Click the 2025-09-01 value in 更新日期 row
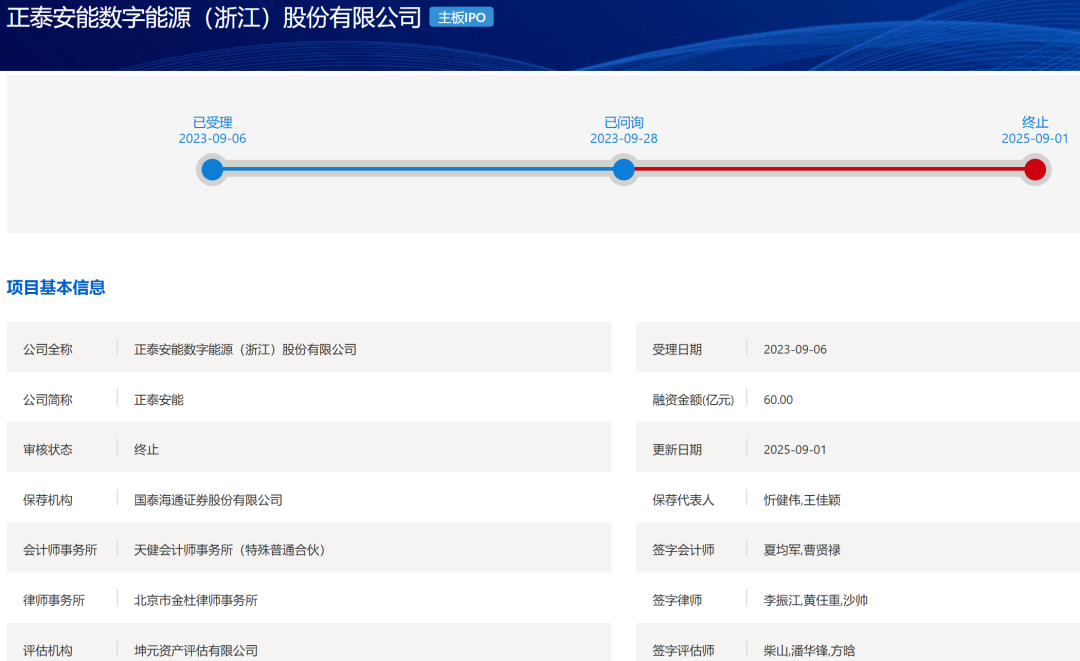The height and width of the screenshot is (661, 1080). tap(795, 450)
